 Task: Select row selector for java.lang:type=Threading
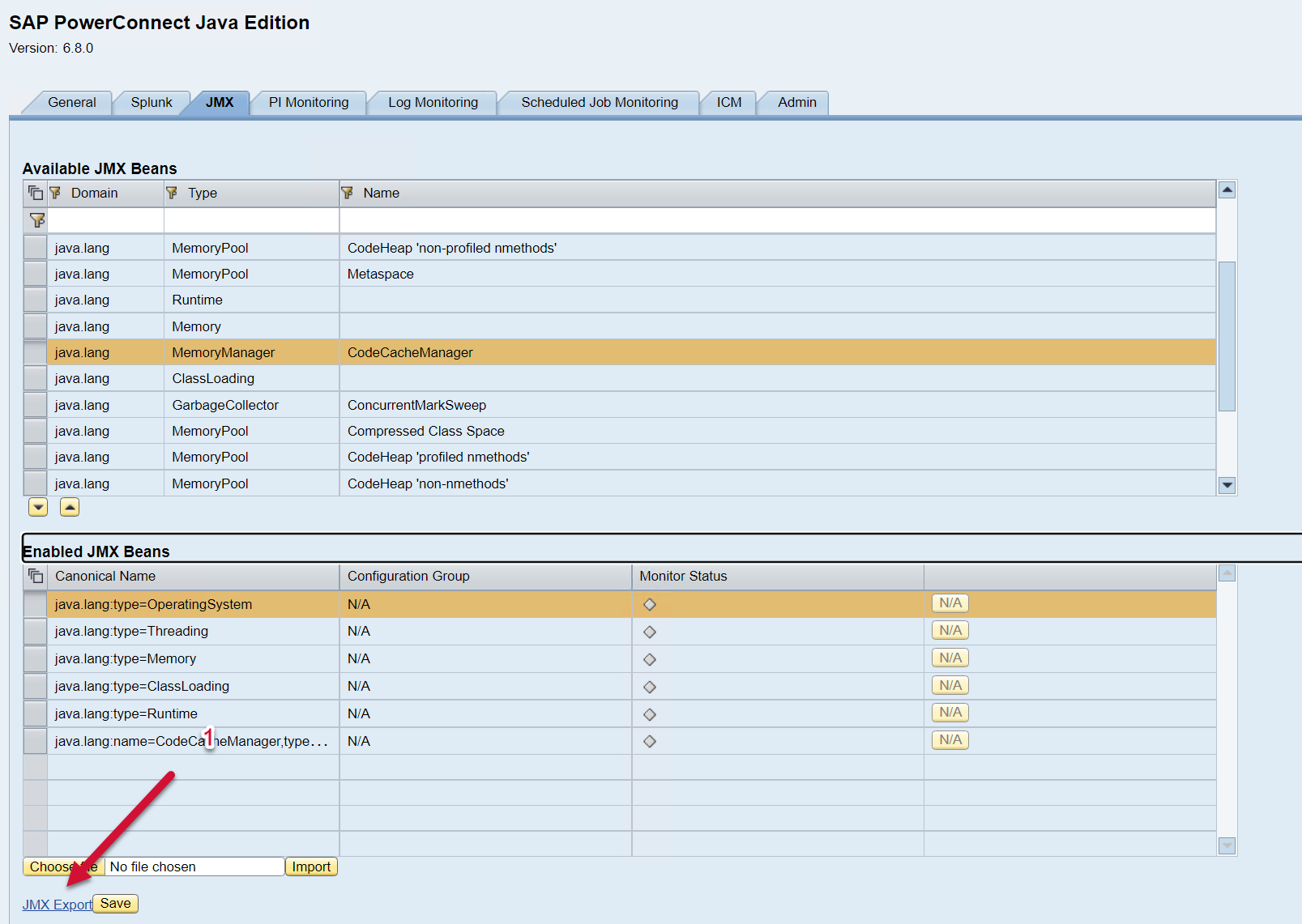[x=35, y=632]
